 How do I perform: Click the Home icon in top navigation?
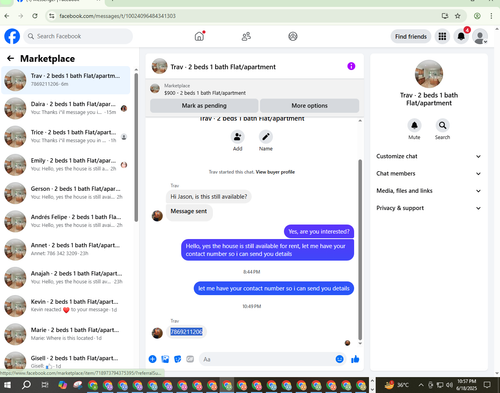199,36
